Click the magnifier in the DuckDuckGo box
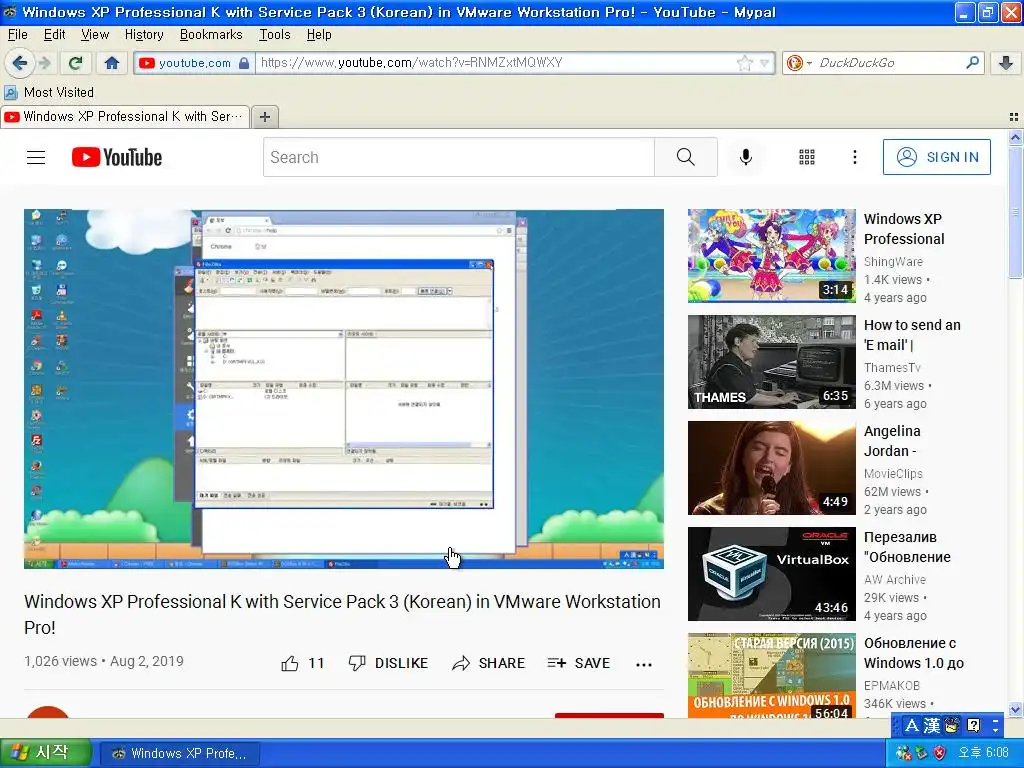Image resolution: width=1024 pixels, height=768 pixels. (972, 63)
